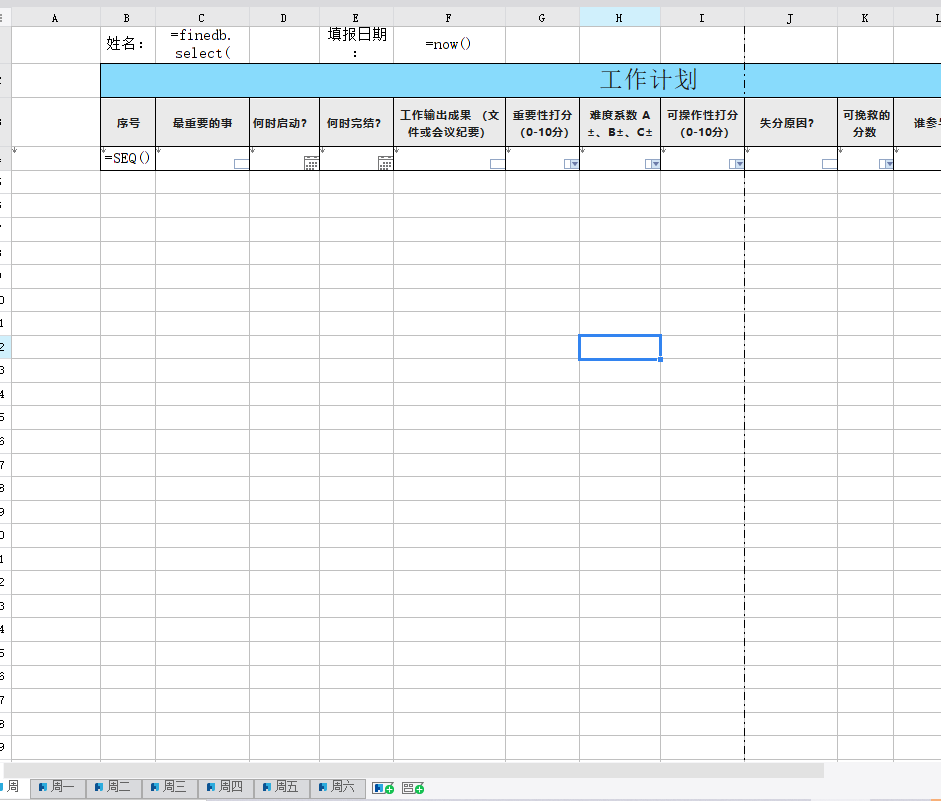Click the add aggregation sheet icon

coord(413,788)
